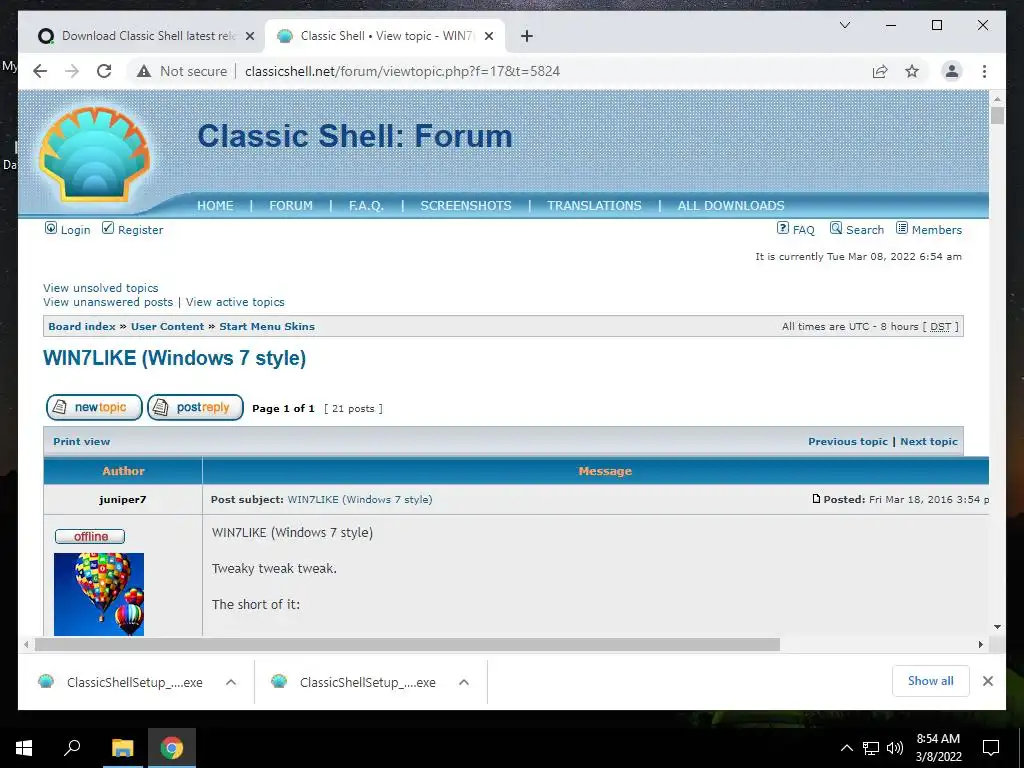Show hidden system tray icons
Image resolution: width=1024 pixels, height=768 pixels.
846,748
